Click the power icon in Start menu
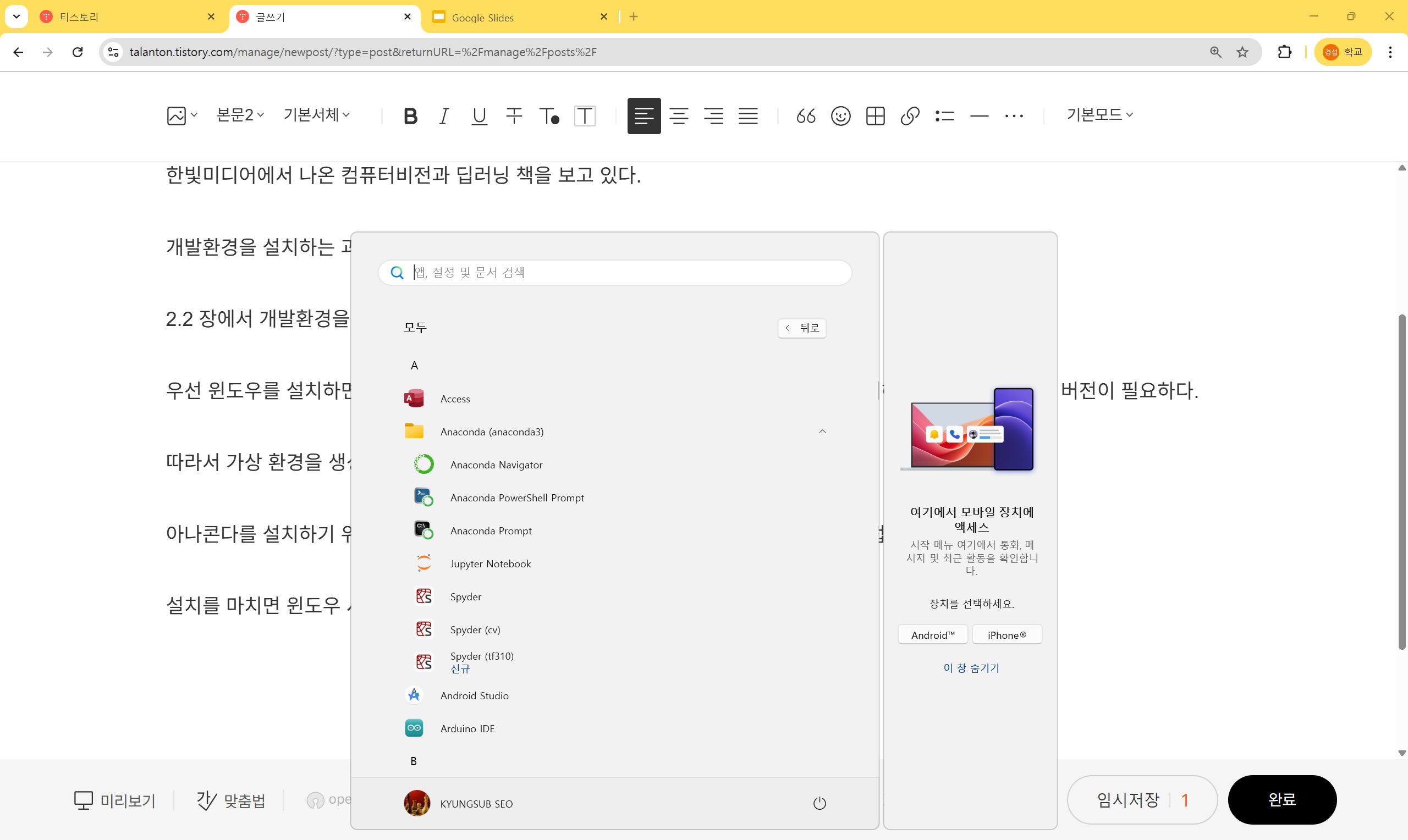 point(819,803)
